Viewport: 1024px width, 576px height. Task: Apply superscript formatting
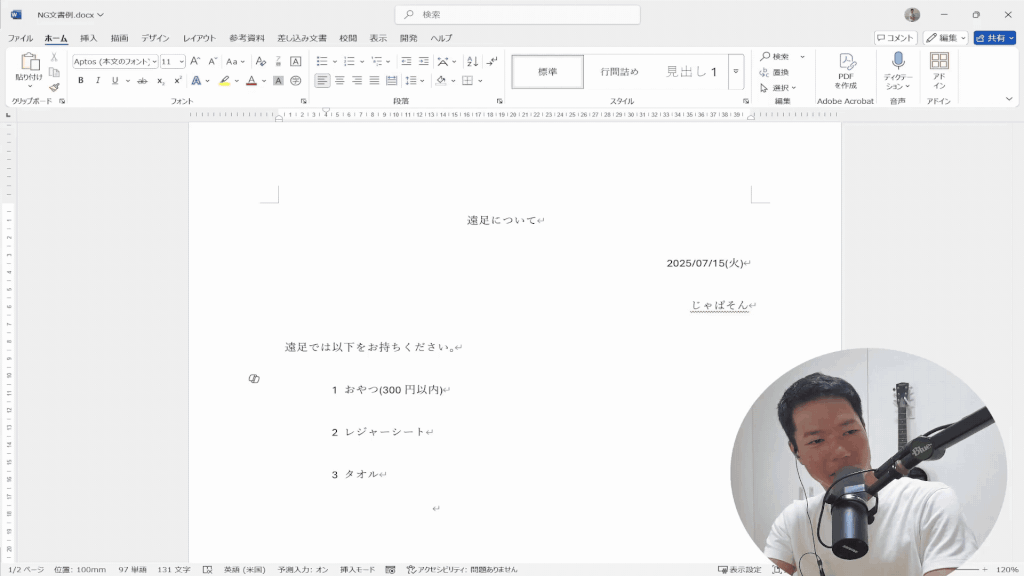point(178,81)
